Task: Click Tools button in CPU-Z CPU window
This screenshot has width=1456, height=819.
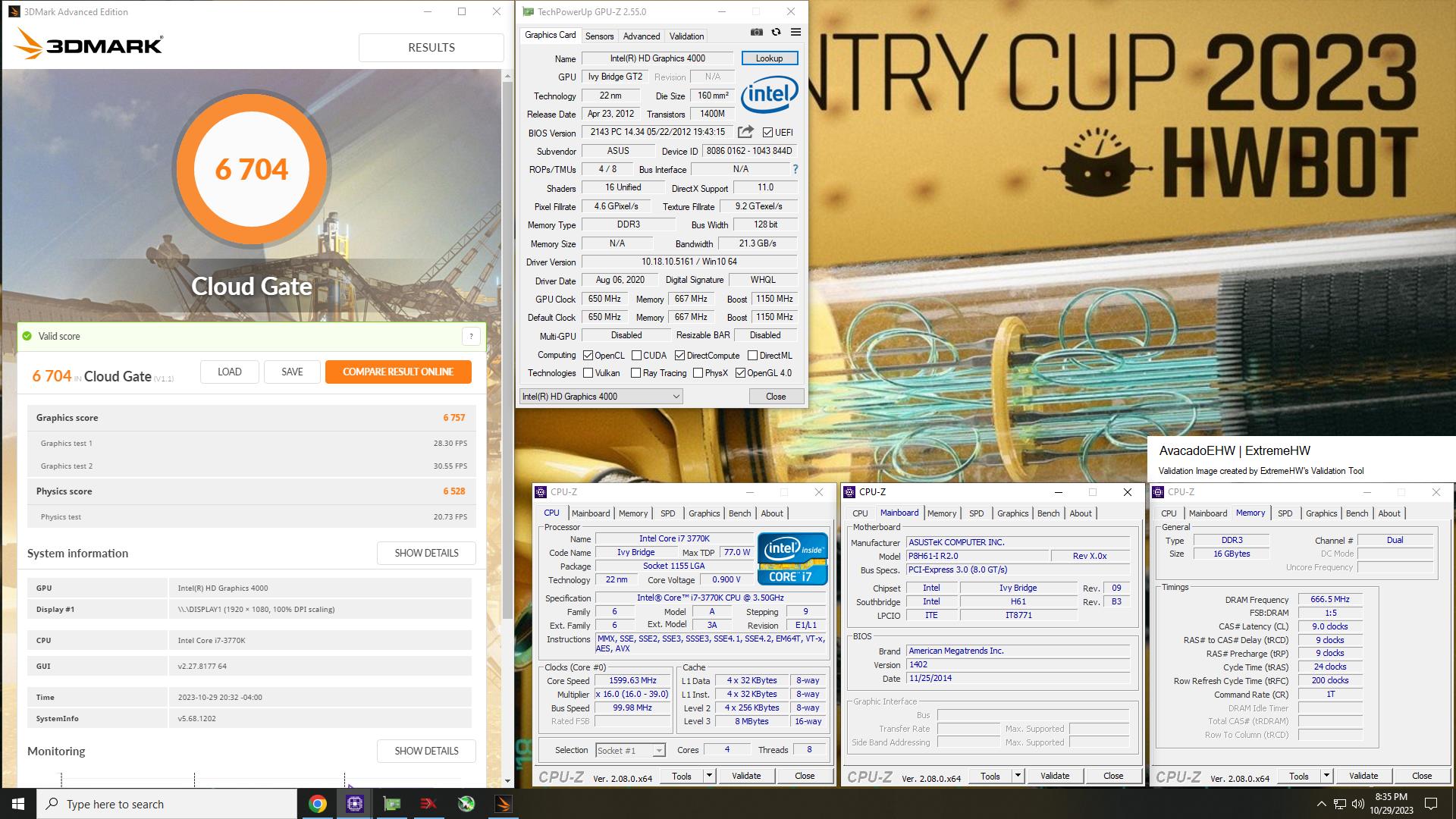Action: [682, 776]
